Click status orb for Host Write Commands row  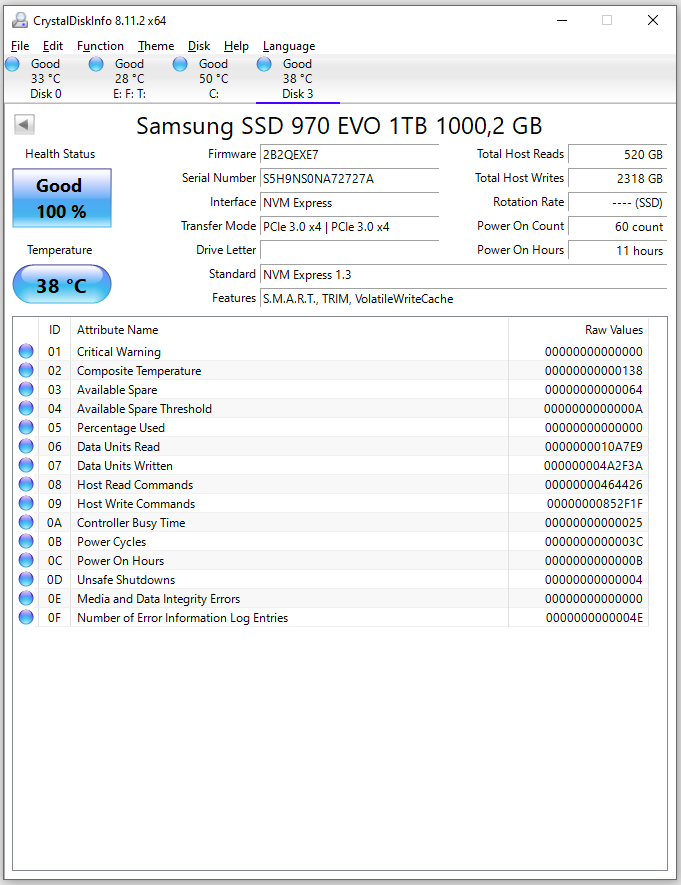pyautogui.click(x=26, y=503)
